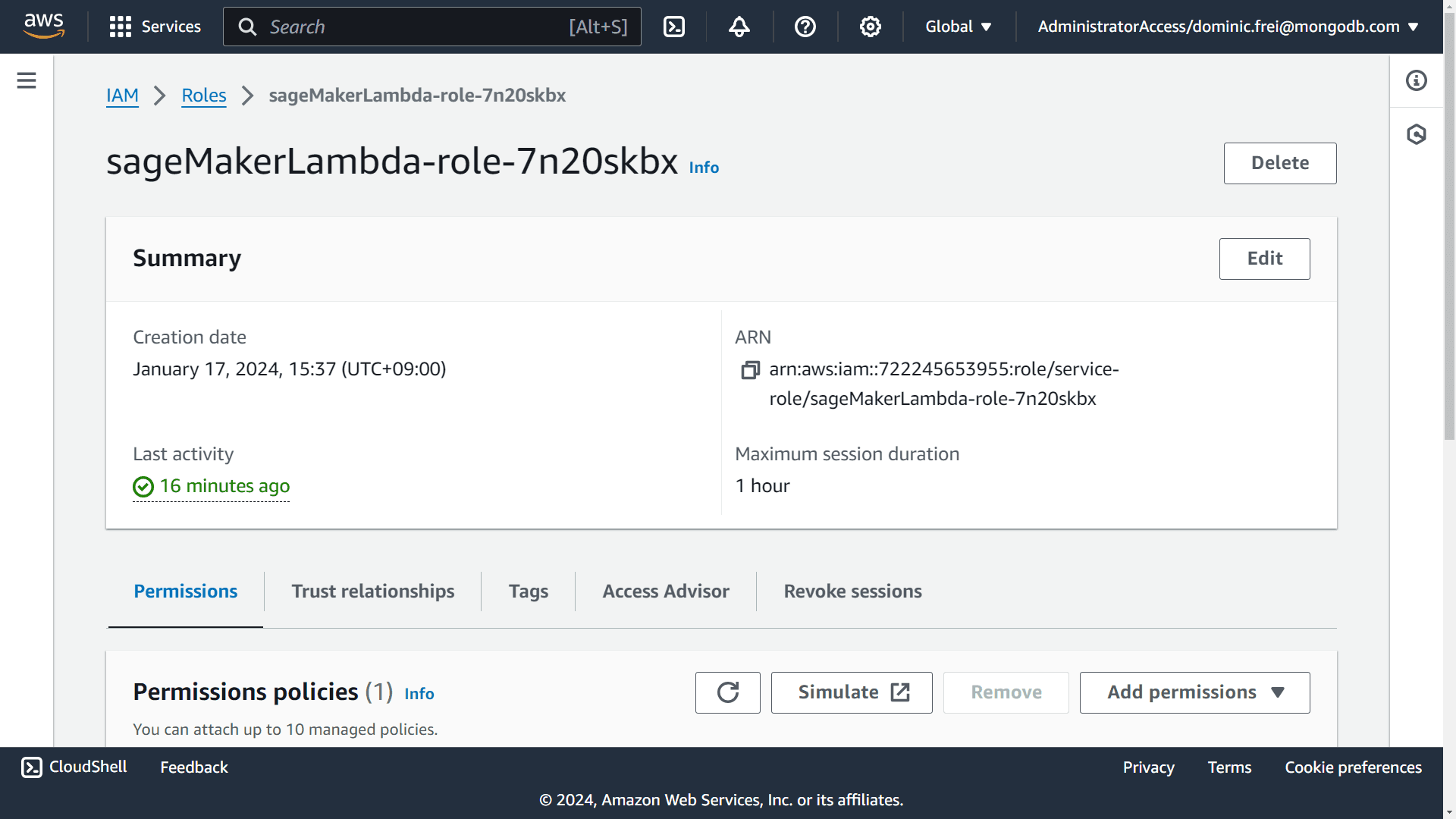Open the Revoke sessions tab
The width and height of the screenshot is (1456, 819).
click(853, 591)
